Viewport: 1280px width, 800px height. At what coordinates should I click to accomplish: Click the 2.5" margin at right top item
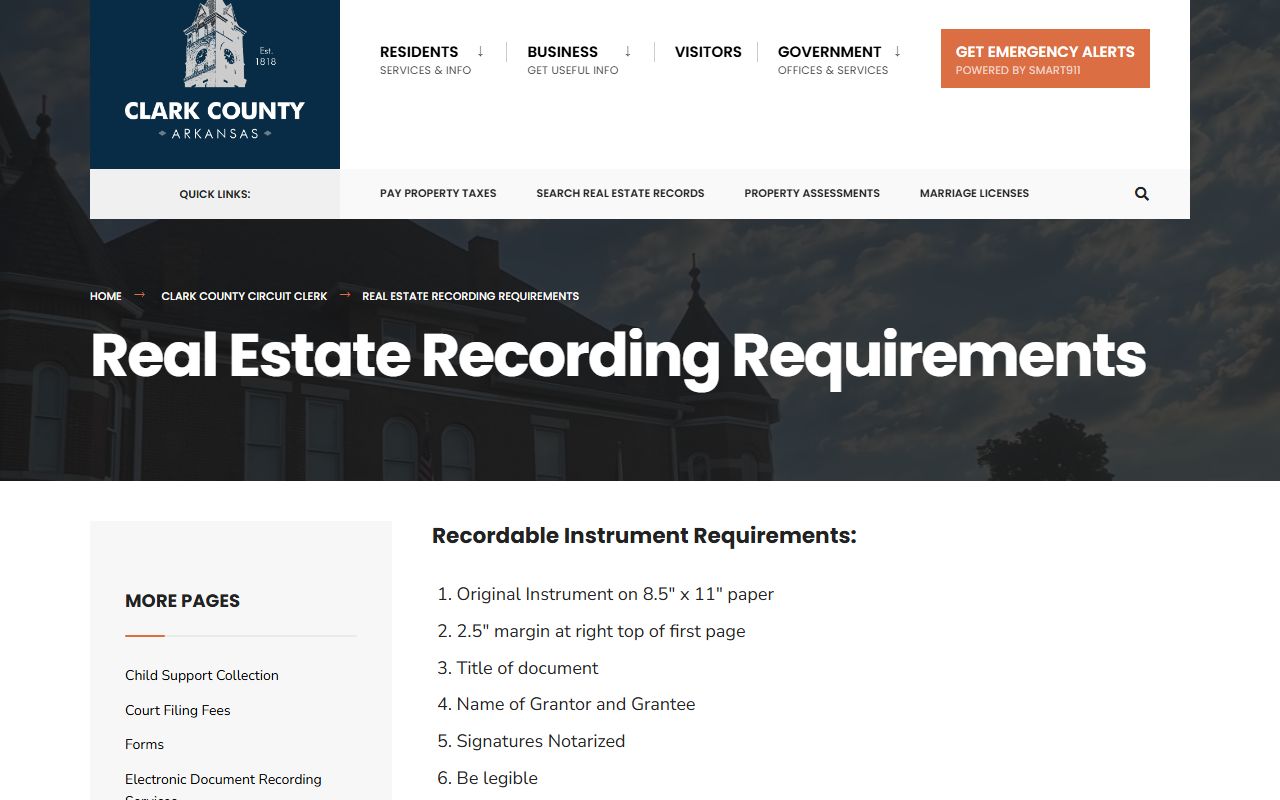(601, 631)
